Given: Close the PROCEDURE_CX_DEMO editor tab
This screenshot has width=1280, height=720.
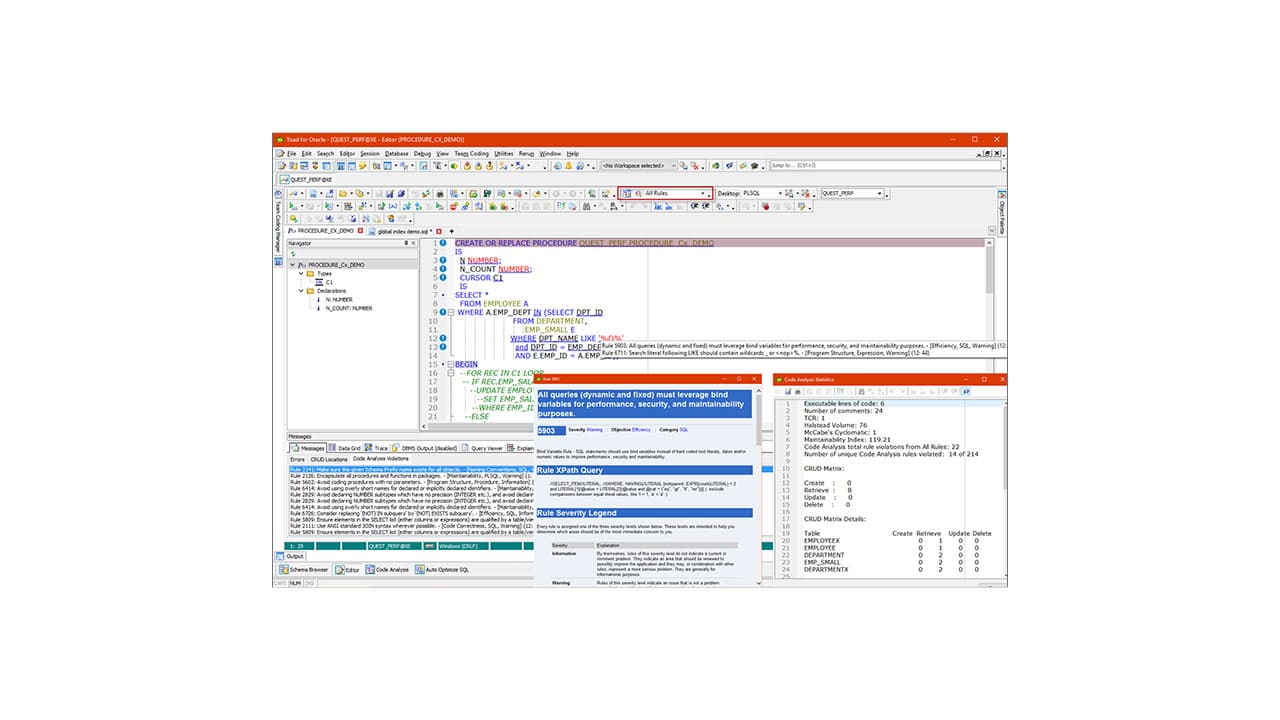Looking at the screenshot, I should [360, 230].
